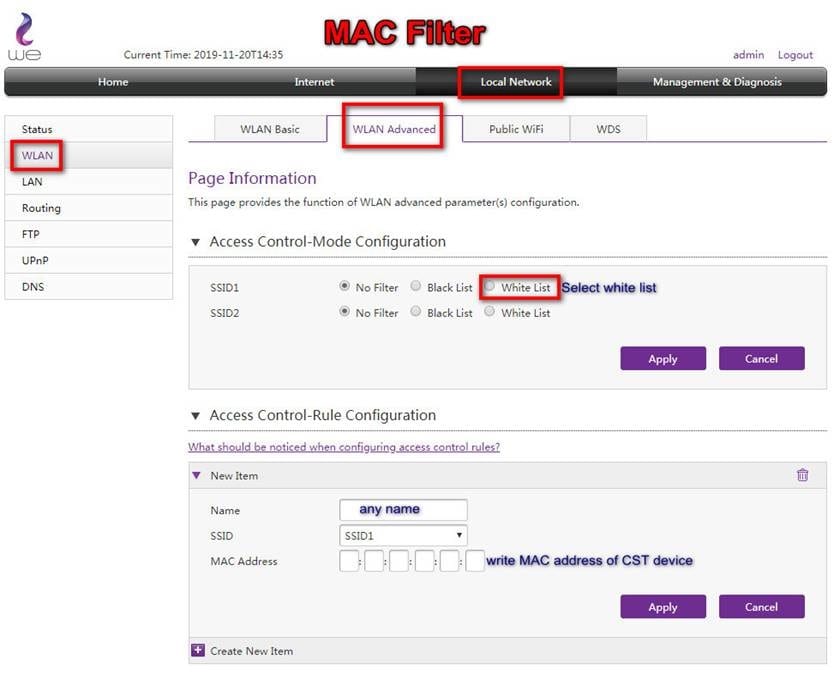
Task: Click the plus icon beside Create New Item
Action: coord(198,650)
